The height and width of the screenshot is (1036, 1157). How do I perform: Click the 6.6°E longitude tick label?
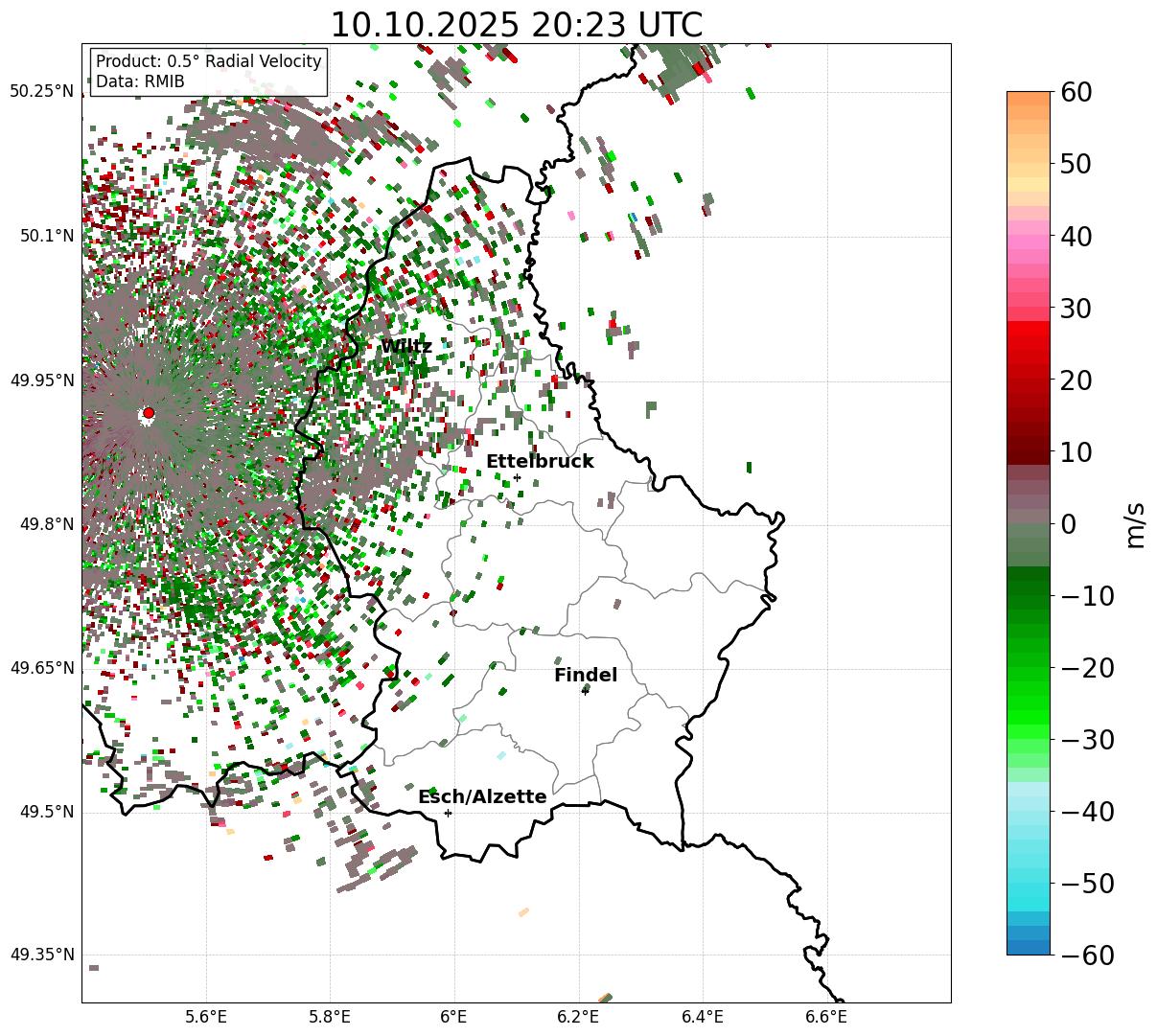tap(826, 1017)
